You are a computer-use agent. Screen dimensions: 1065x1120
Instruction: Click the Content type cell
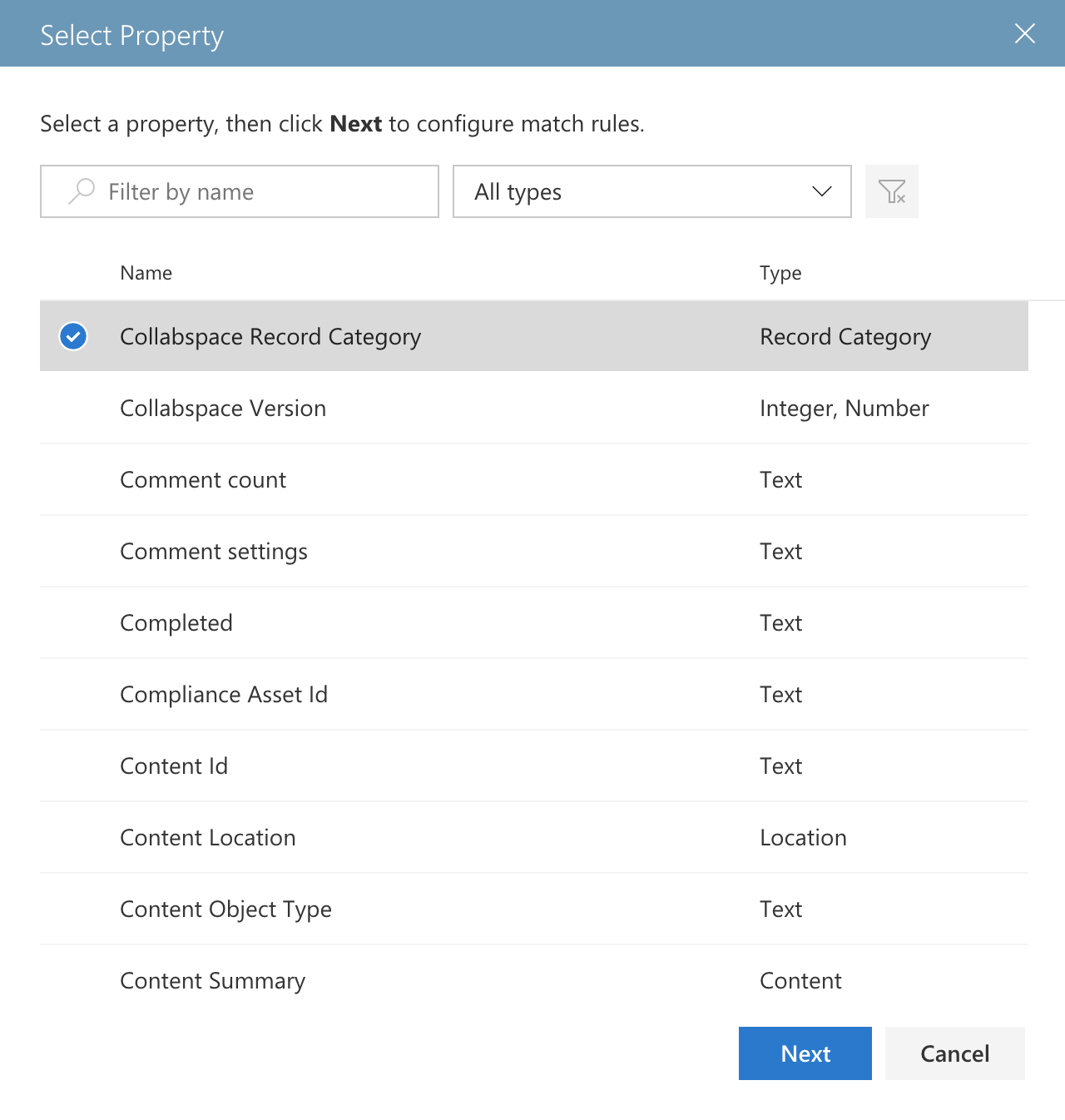click(800, 980)
